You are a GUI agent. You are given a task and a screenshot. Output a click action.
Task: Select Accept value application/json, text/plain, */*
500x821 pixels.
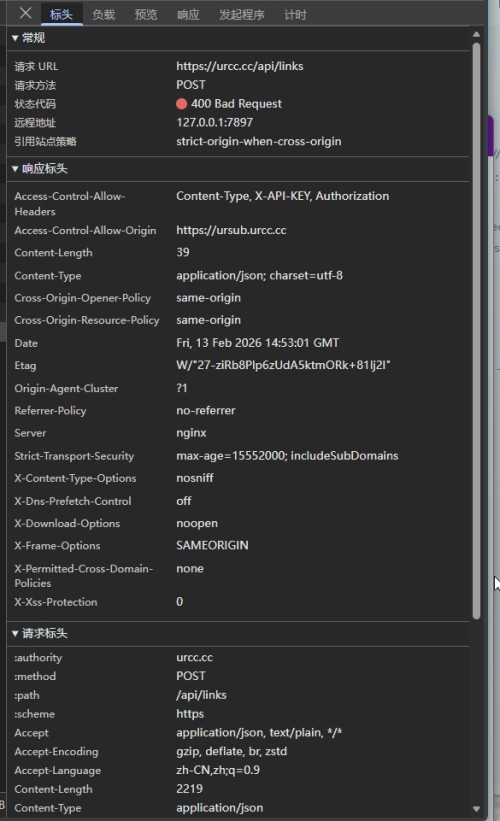(259, 733)
